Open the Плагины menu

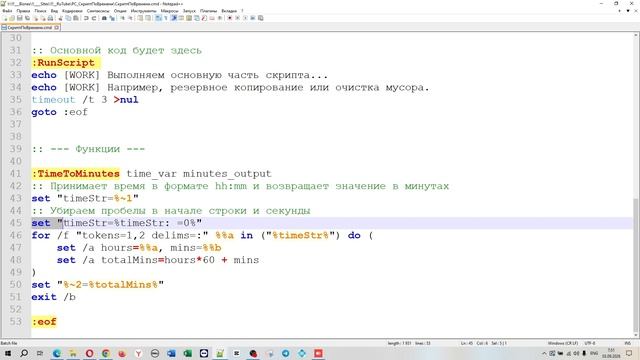209,11
